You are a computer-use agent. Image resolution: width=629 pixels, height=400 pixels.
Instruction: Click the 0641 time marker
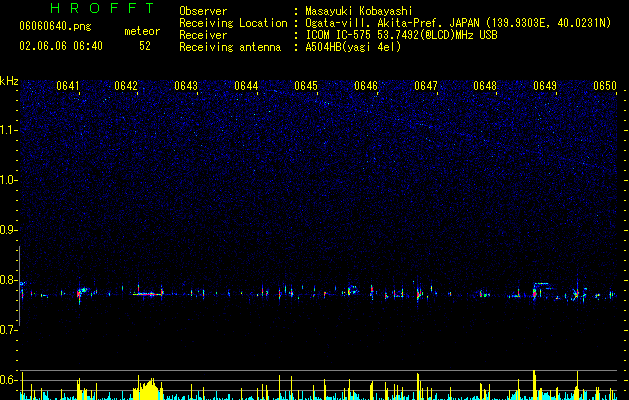click(68, 86)
